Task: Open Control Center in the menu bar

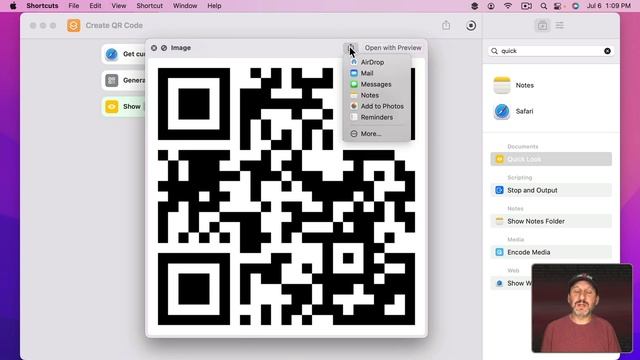Action: pyautogui.click(x=558, y=6)
